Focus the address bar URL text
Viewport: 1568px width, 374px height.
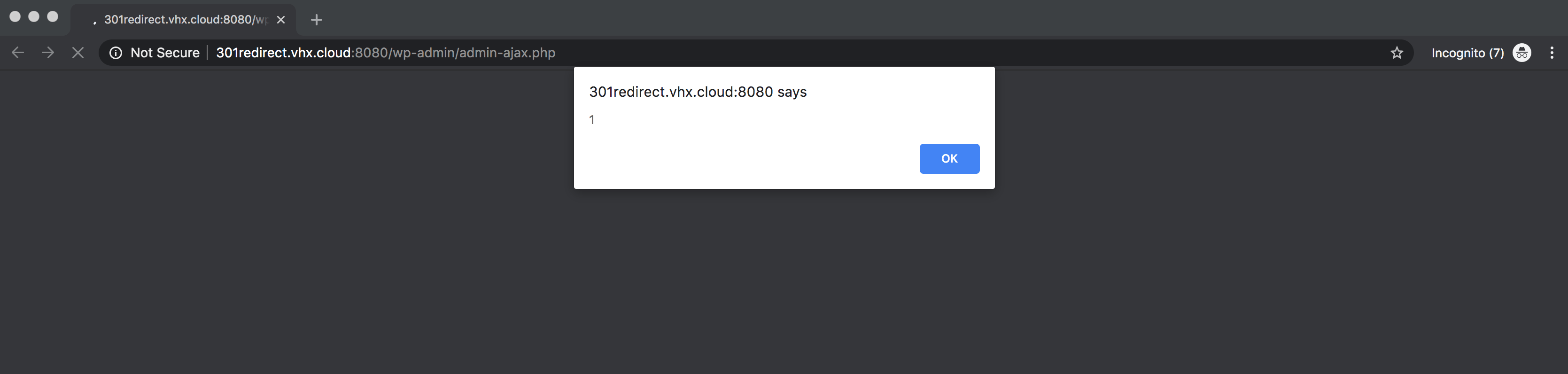point(385,53)
